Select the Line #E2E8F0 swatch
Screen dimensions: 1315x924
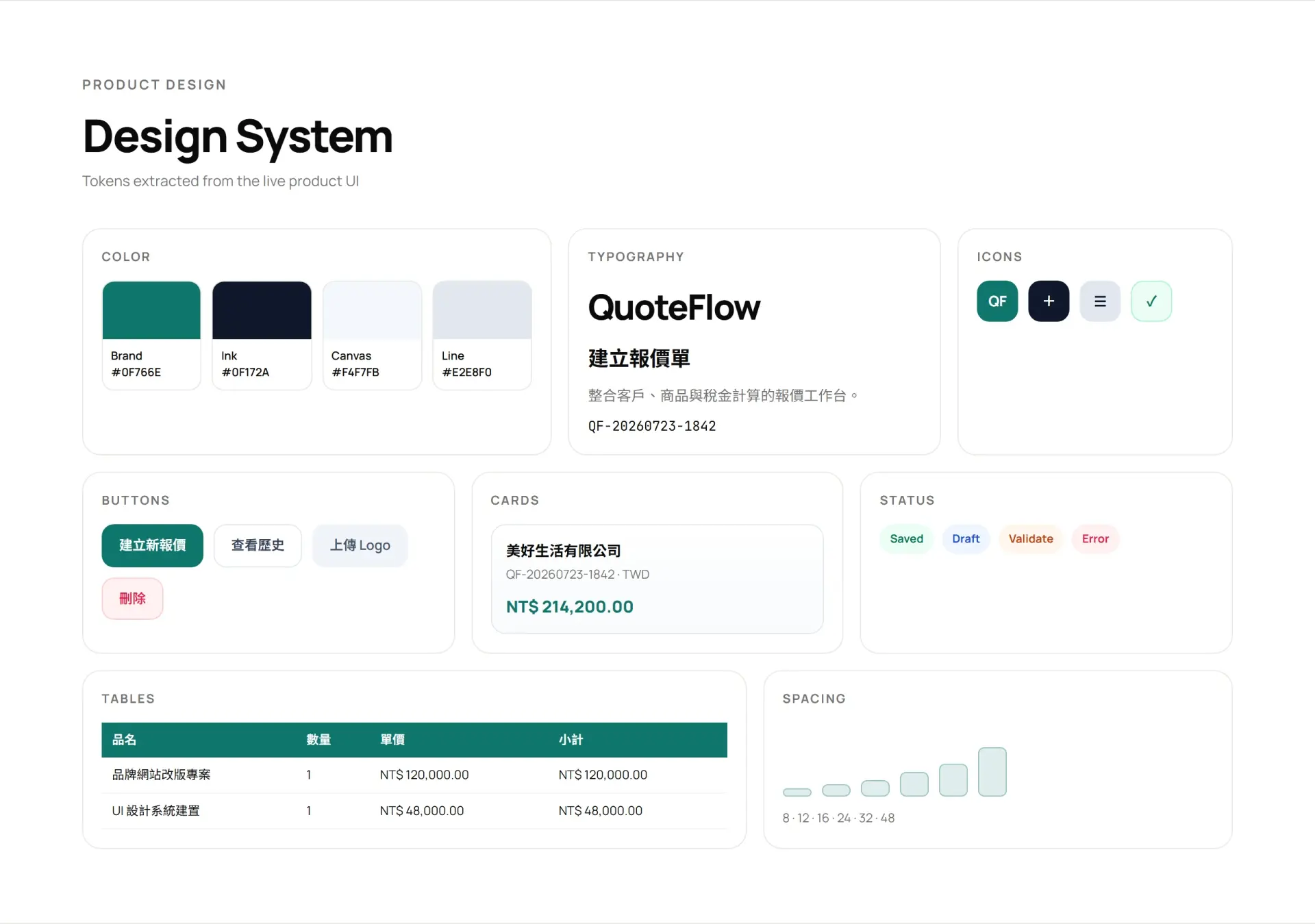coord(482,335)
